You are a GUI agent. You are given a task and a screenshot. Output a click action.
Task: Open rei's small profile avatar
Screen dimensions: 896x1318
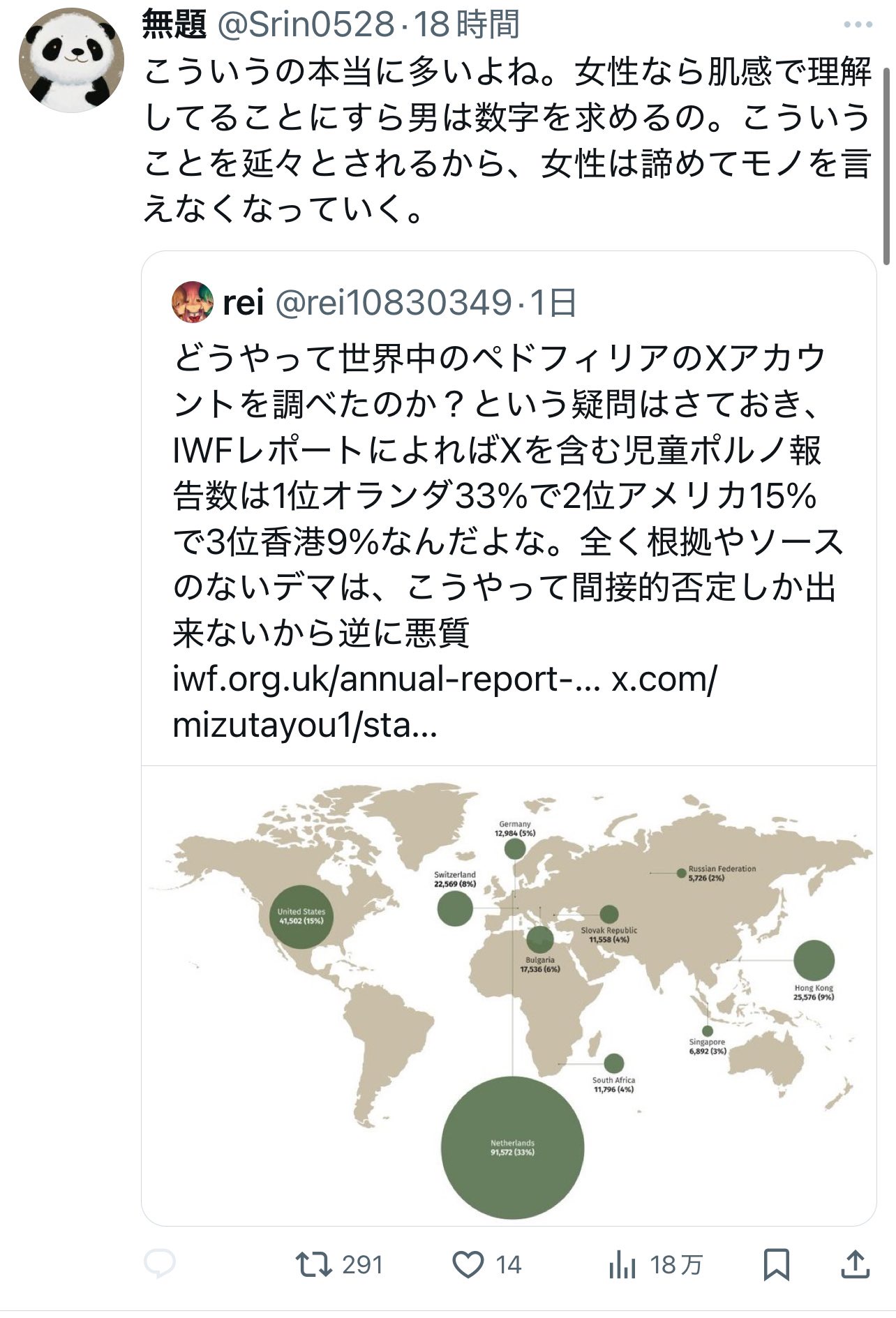pyautogui.click(x=193, y=302)
